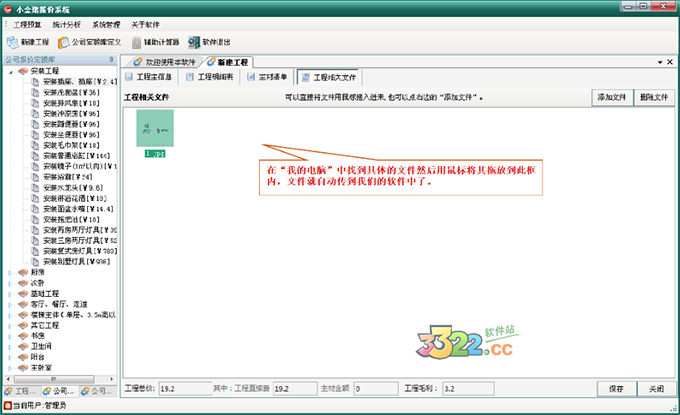Click the 主材金额 input field

(x=376, y=389)
